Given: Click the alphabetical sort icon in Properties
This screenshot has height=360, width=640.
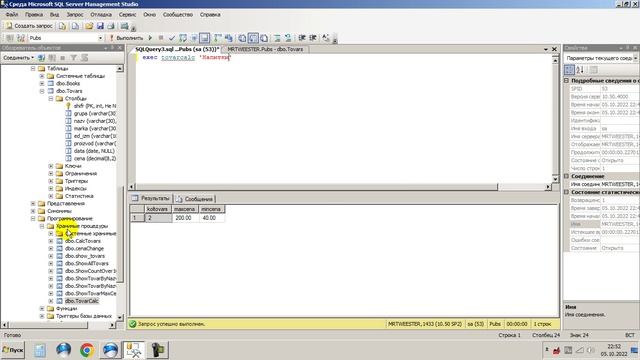Looking at the screenshot, I should tap(580, 70).
